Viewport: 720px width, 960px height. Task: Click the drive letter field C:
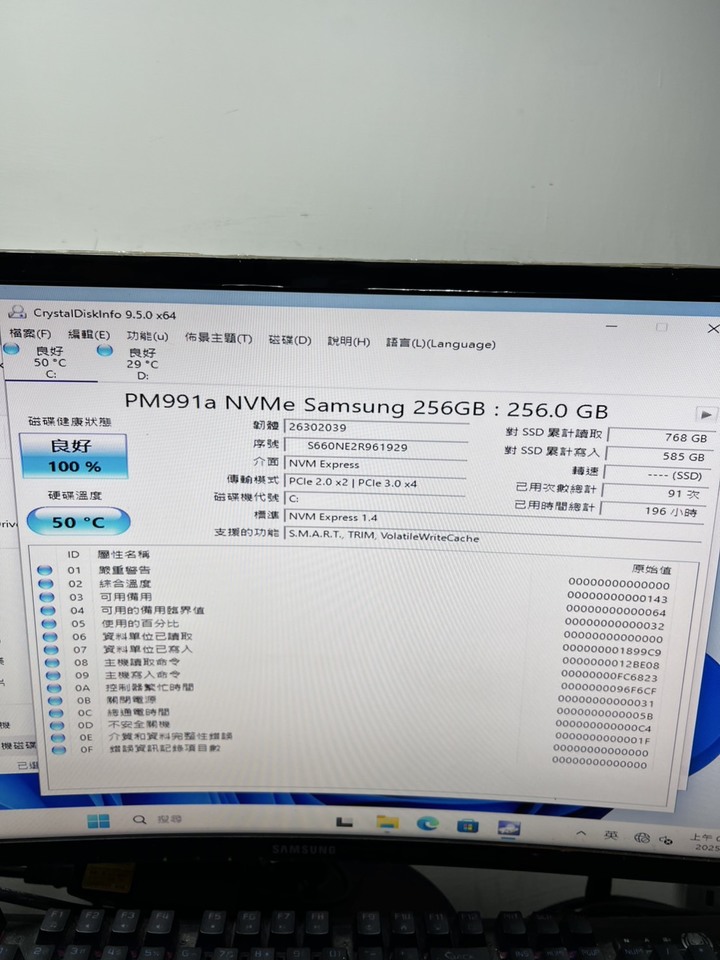[373, 499]
